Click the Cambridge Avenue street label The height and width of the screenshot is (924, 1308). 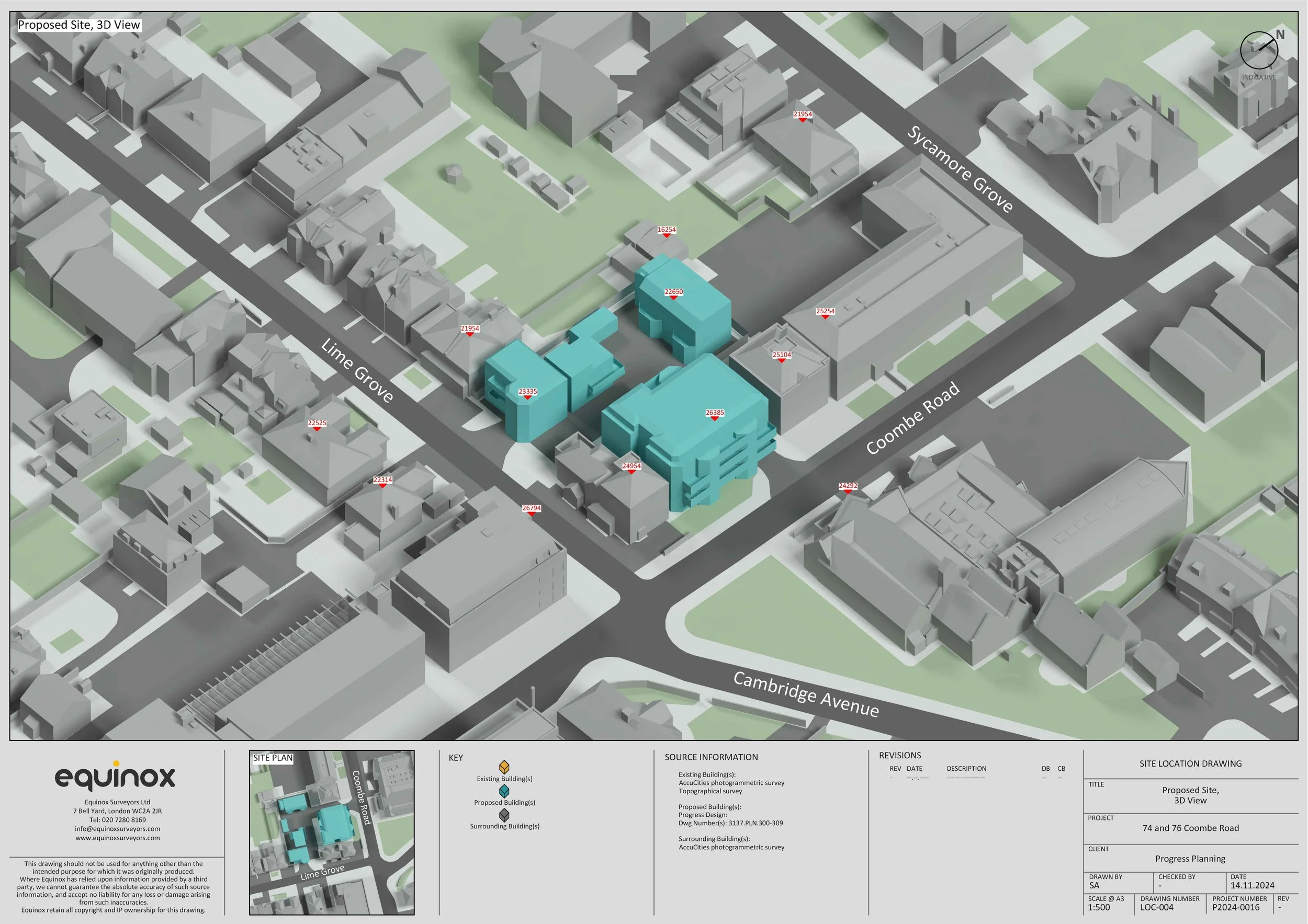pos(806,694)
